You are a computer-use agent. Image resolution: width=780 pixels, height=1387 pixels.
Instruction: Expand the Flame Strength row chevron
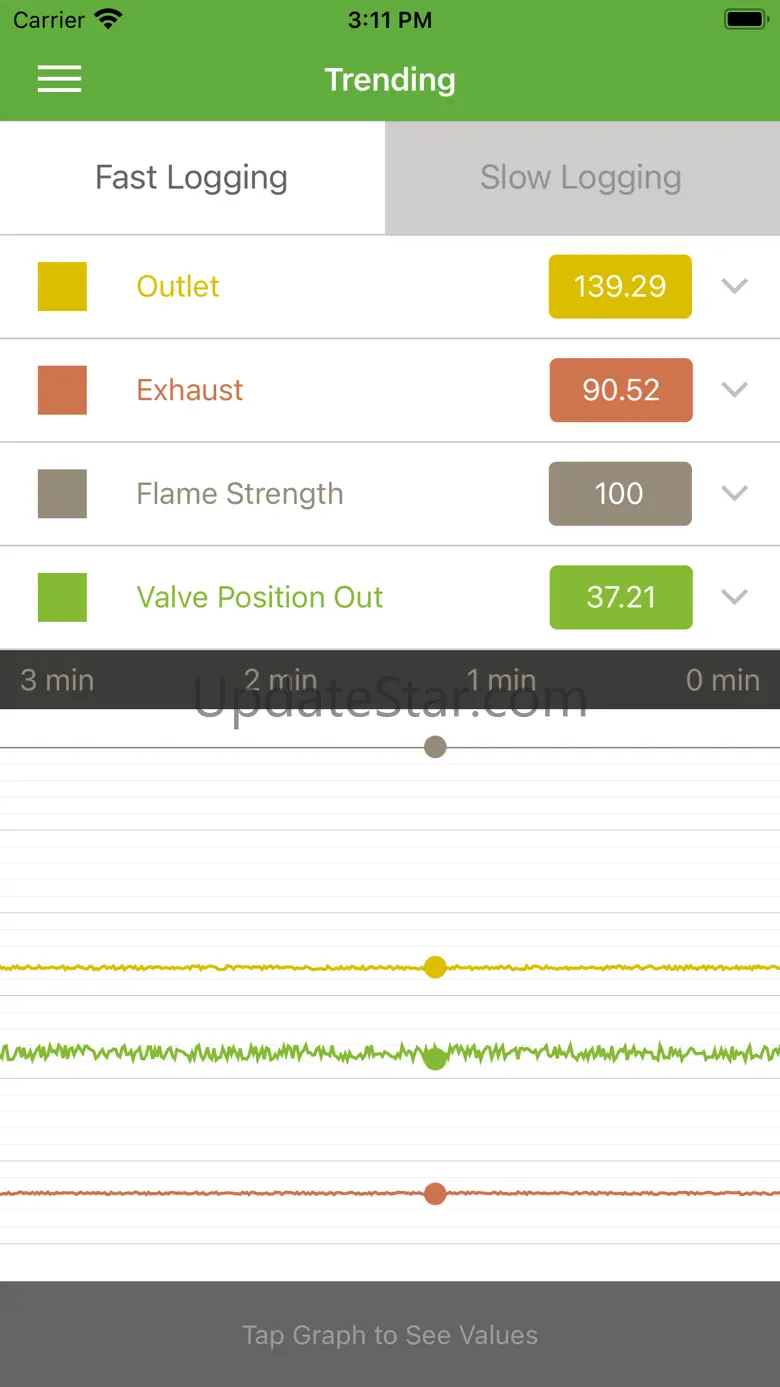[735, 493]
